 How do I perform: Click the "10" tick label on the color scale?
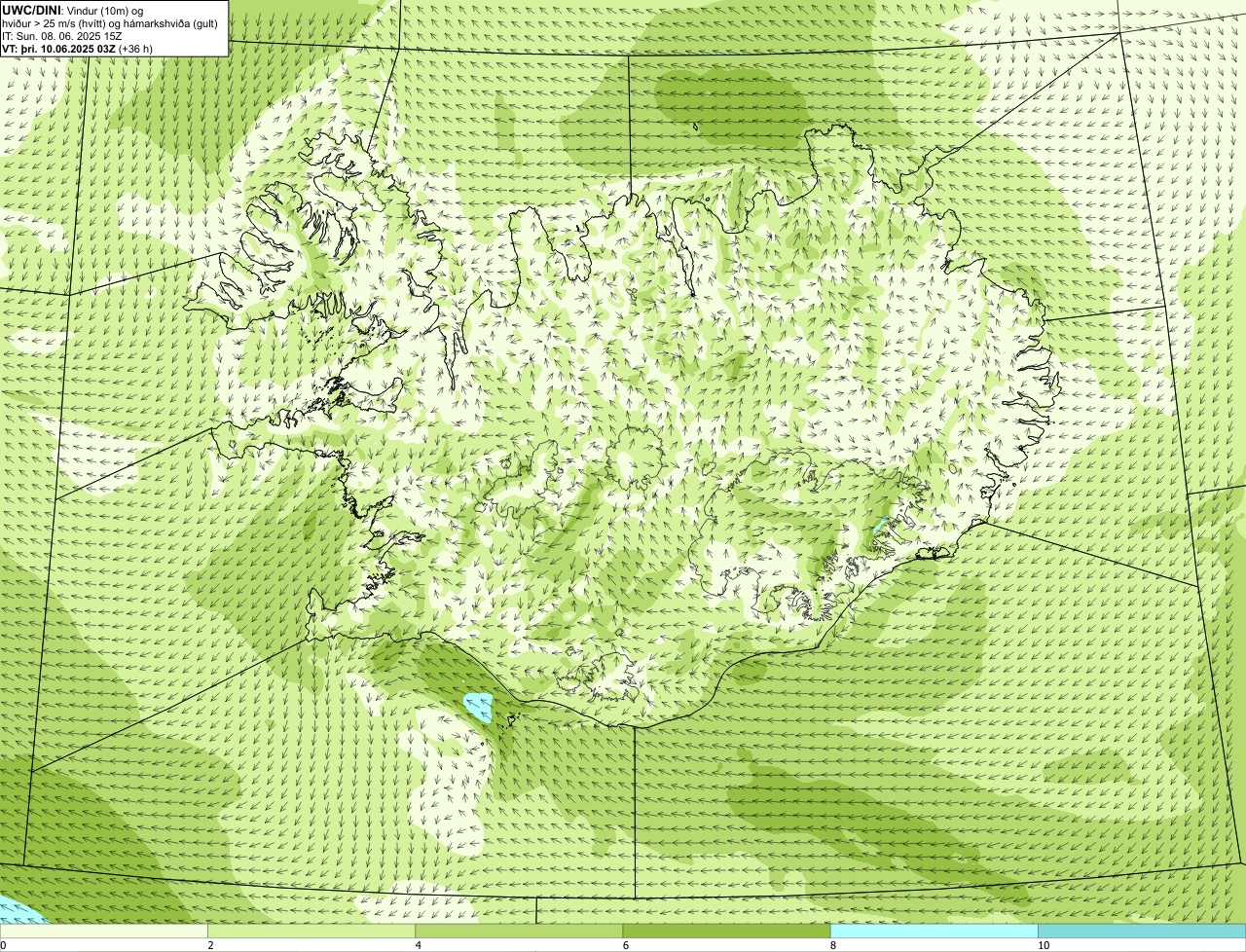(x=1044, y=945)
